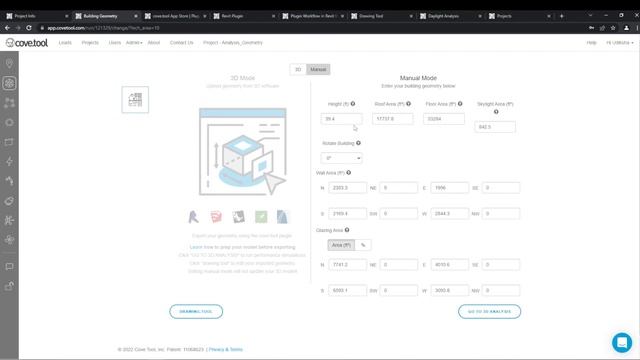Viewport: 640px width, 360px height.
Task: Open the location pin sidebar icon
Action: tap(9, 64)
